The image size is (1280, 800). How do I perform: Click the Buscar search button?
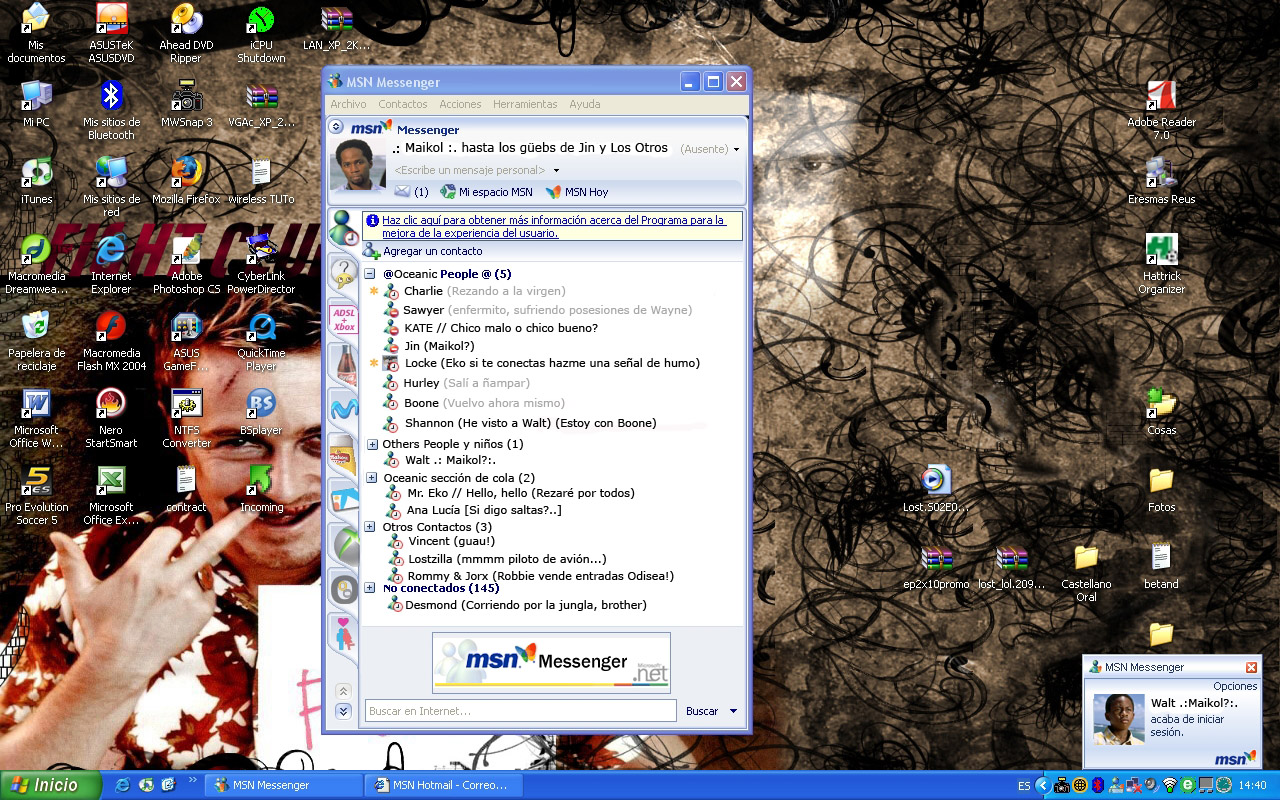702,711
